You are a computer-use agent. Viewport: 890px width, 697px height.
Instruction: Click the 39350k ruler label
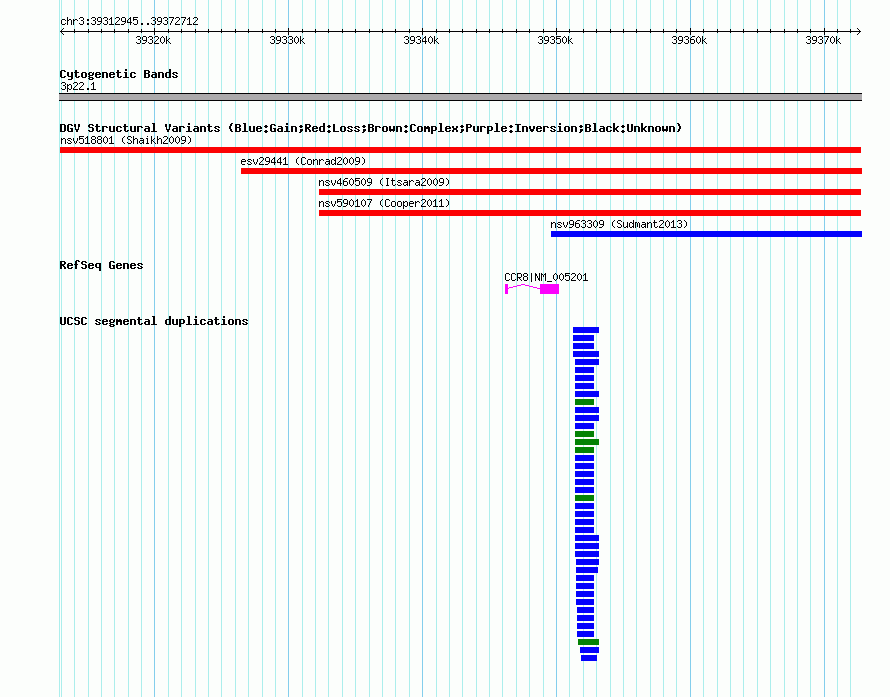pyautogui.click(x=555, y=40)
